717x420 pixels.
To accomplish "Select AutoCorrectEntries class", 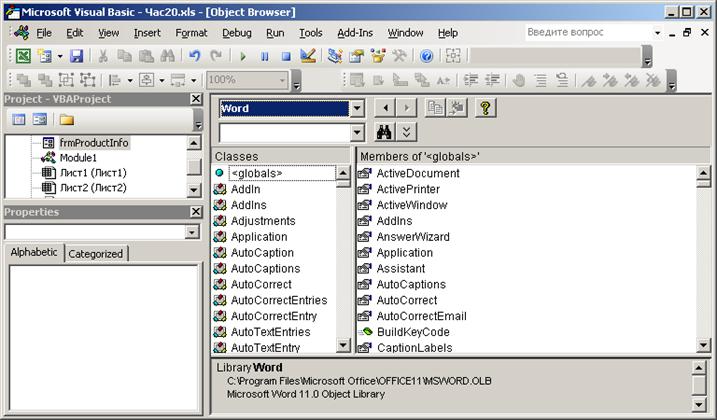I will click(x=279, y=300).
